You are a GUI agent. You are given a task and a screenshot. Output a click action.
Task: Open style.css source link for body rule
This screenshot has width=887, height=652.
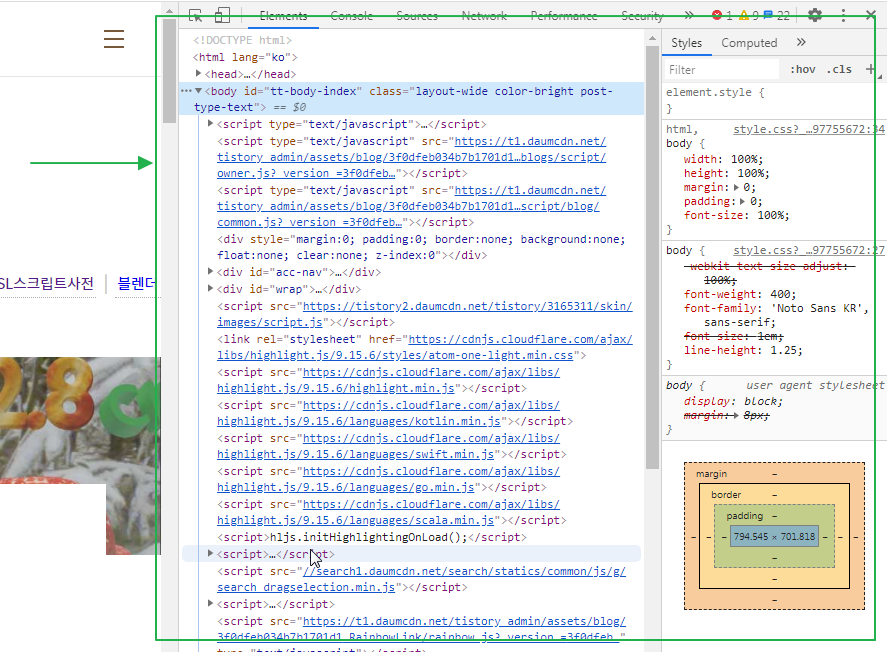(x=808, y=250)
